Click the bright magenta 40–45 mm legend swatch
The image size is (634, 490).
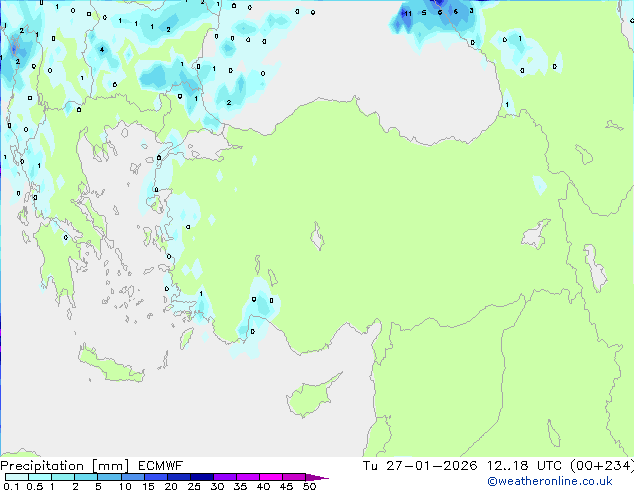click(271, 477)
